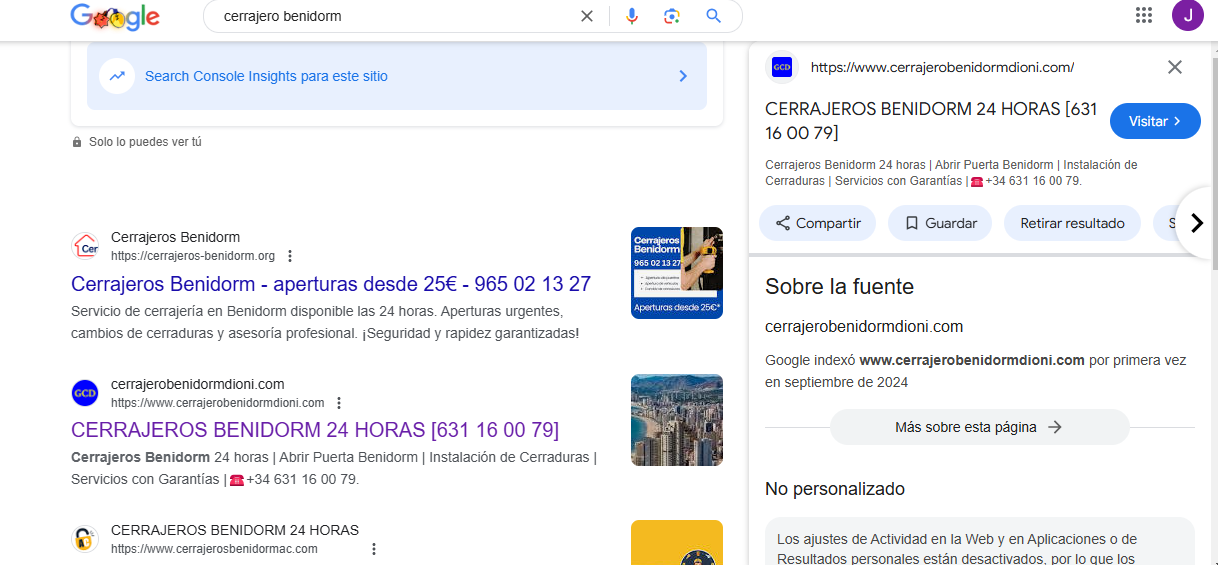Open "Más sobre esta página"
Image resolution: width=1218 pixels, height=565 pixels.
coord(979,427)
